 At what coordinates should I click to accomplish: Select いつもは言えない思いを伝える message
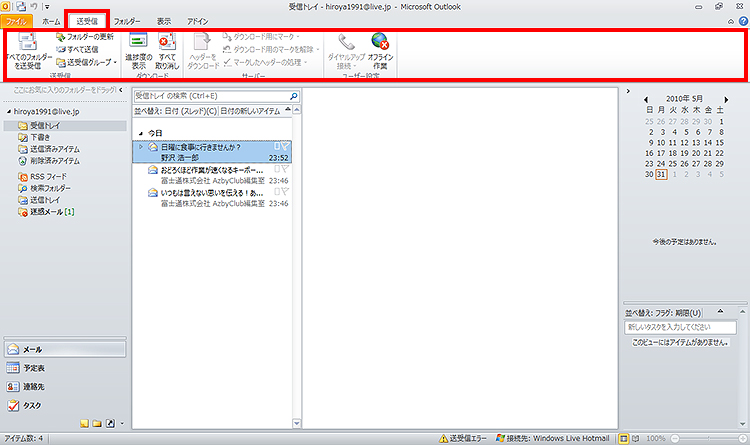pos(212,198)
